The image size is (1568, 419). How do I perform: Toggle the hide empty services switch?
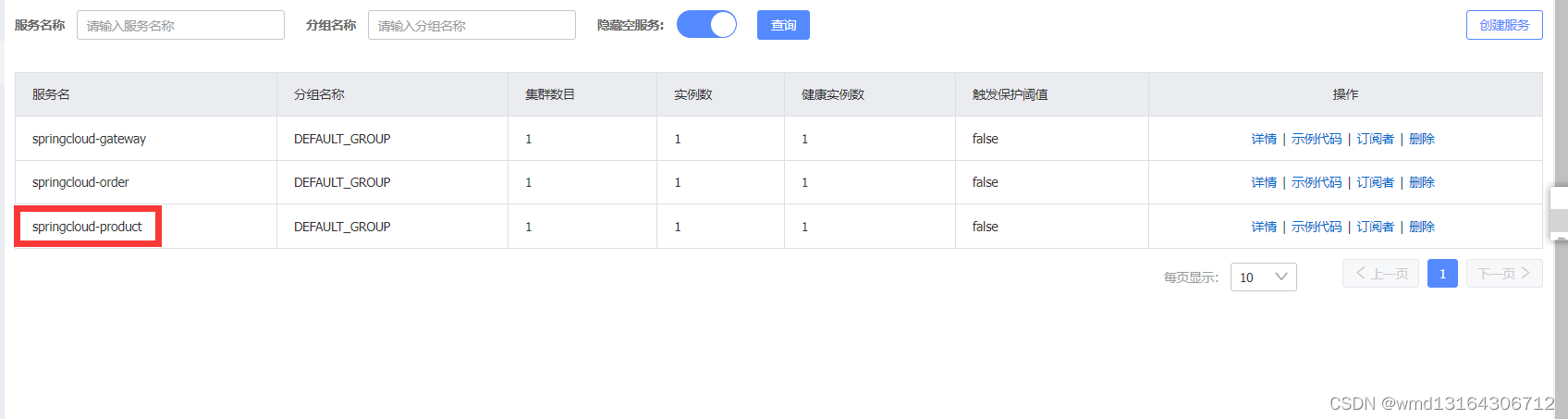pos(706,25)
